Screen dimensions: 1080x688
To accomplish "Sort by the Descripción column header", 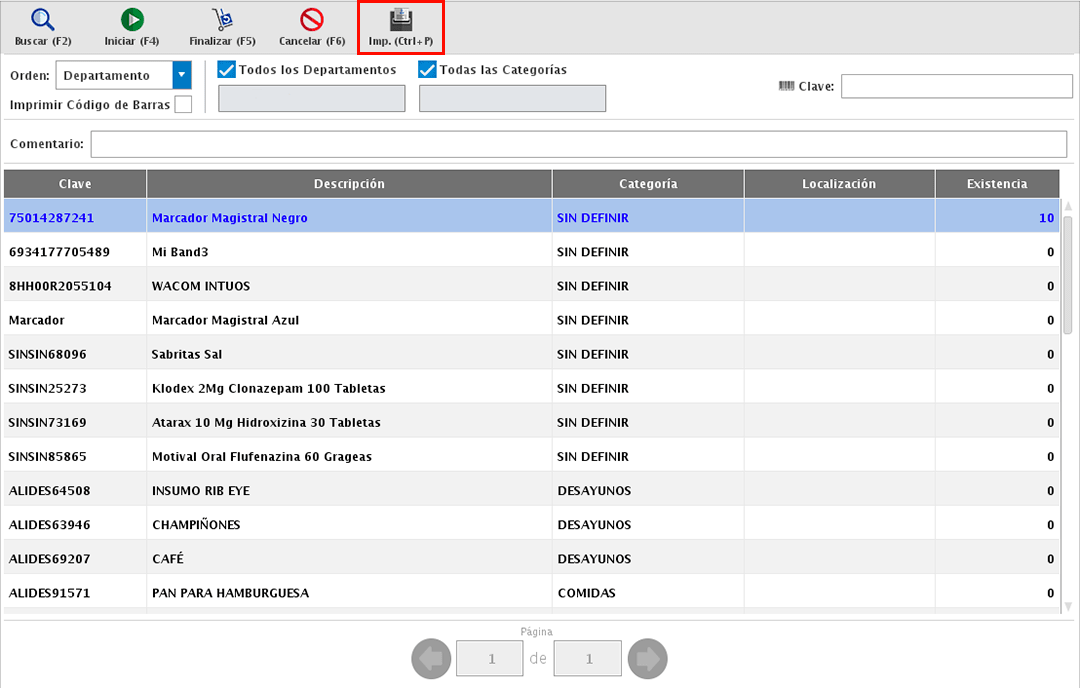I will click(x=349, y=184).
